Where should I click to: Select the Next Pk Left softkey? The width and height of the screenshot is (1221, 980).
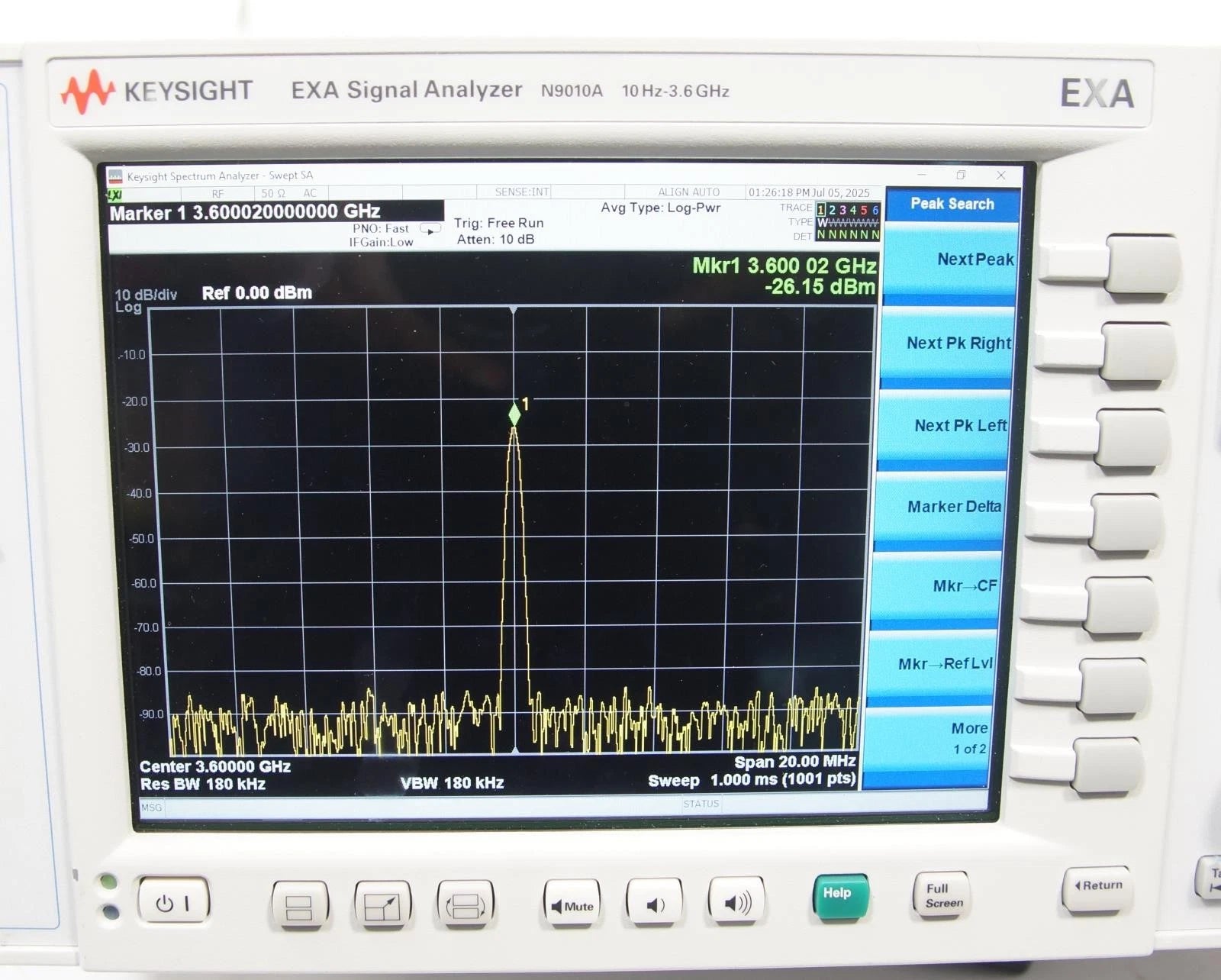(x=945, y=426)
